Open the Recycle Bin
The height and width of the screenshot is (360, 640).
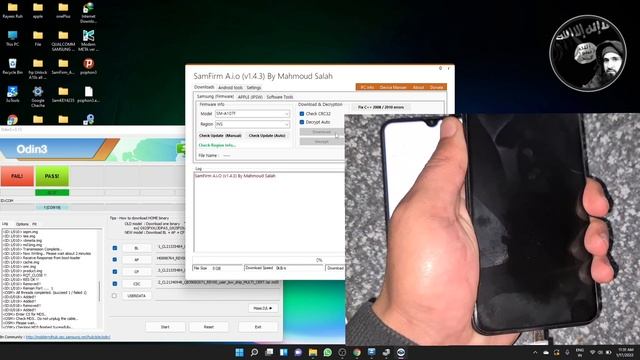pyautogui.click(x=13, y=67)
